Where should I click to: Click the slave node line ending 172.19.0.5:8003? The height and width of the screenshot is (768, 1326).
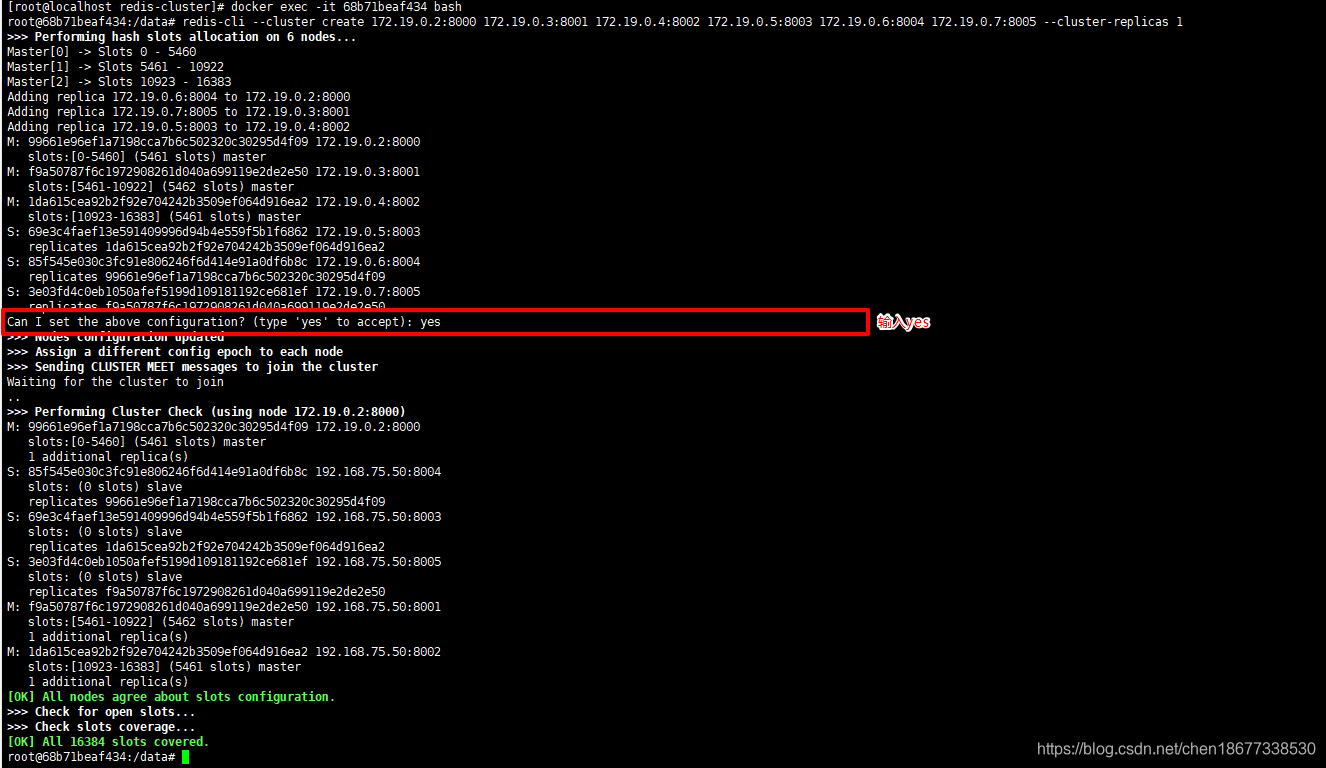tap(213, 232)
